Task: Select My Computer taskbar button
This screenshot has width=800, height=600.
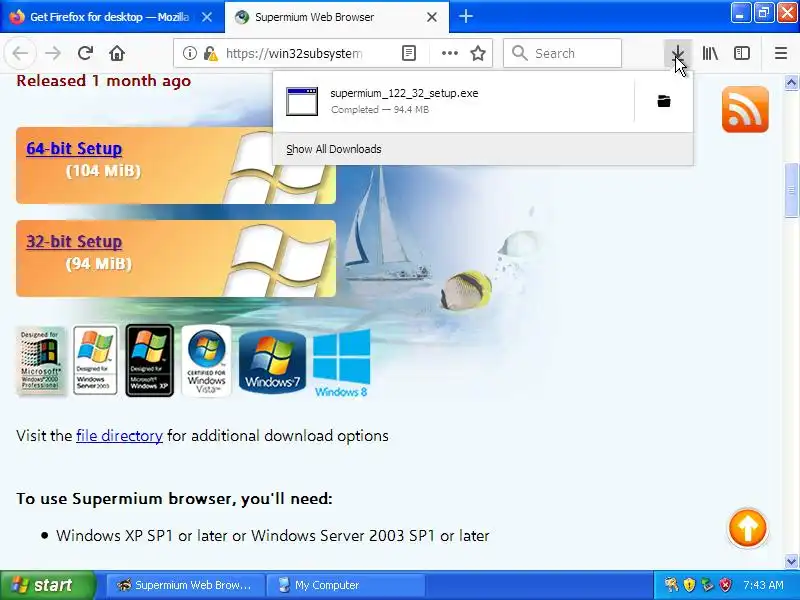Action: point(346,585)
